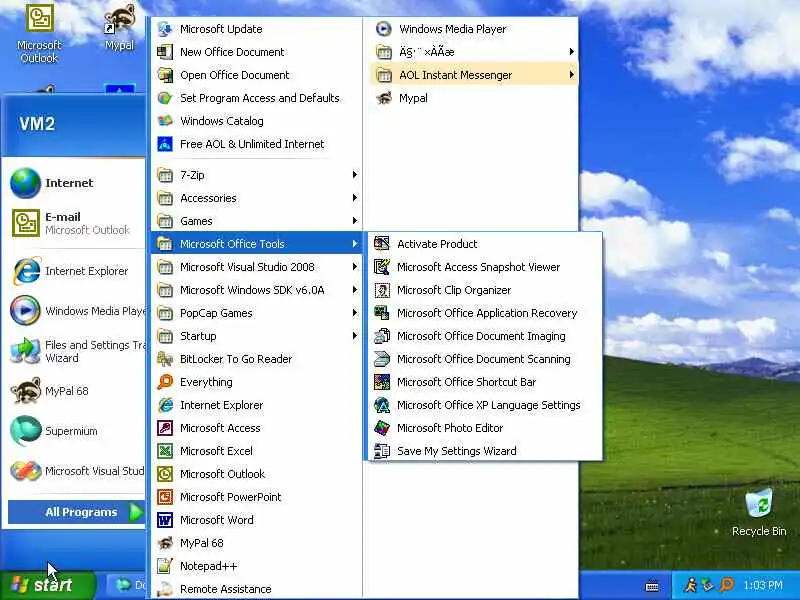Expand the 7-Zip folder arrow
Screen dimensions: 800x600
click(x=355, y=175)
